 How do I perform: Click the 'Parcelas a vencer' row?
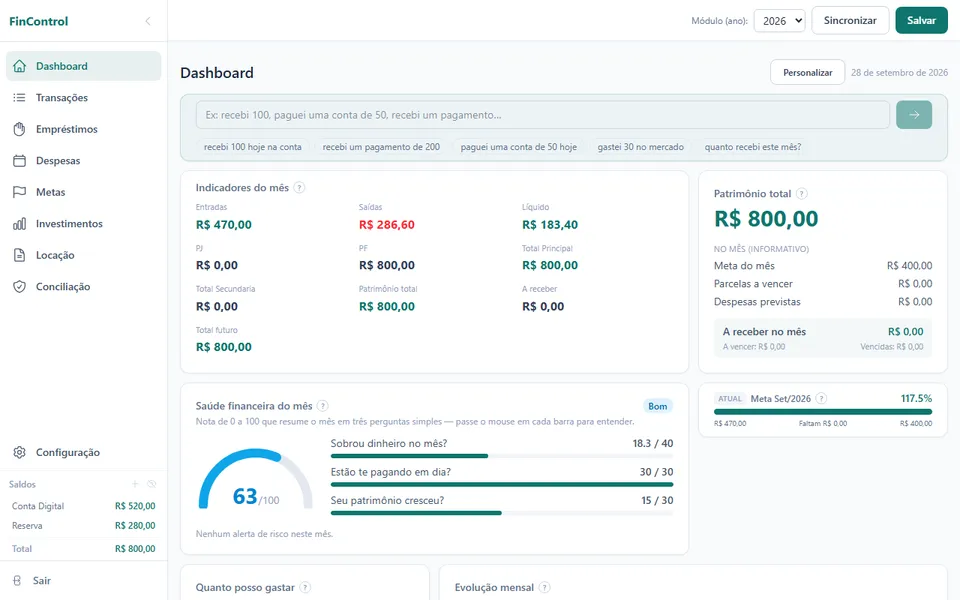pos(823,283)
